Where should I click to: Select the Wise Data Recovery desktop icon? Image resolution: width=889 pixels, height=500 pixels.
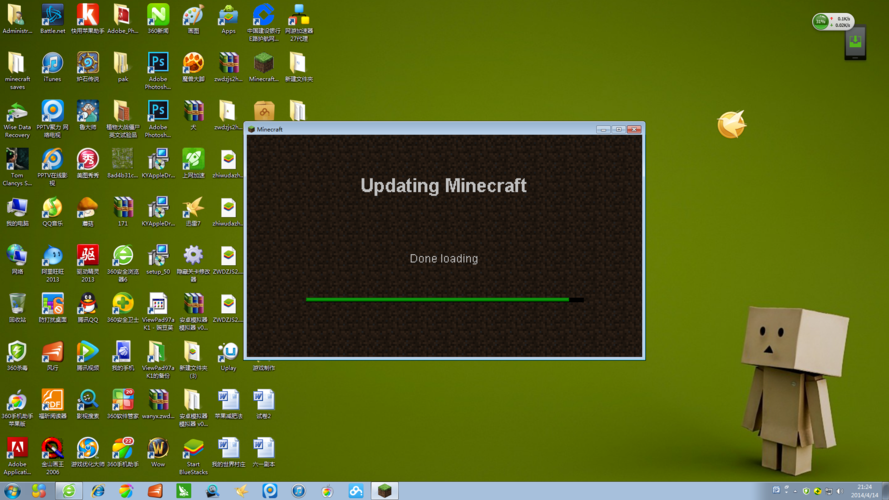point(17,119)
